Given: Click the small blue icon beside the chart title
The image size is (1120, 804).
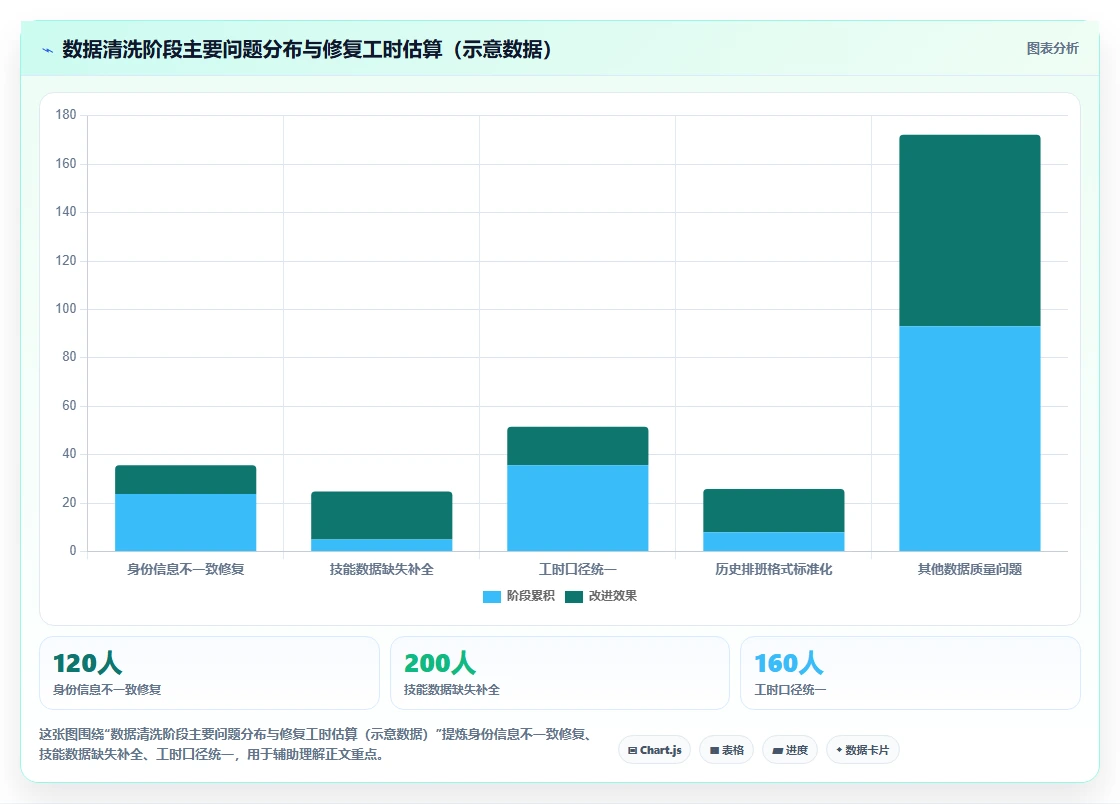Looking at the screenshot, I should click(48, 50).
